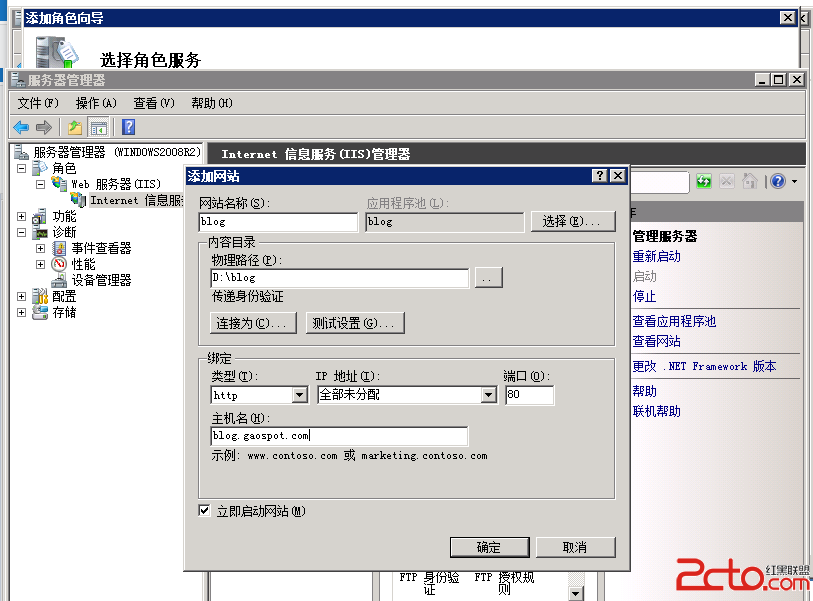Image resolution: width=813 pixels, height=601 pixels.
Task: Click the Home icon in IIS Manager bar
Action: coord(750,181)
